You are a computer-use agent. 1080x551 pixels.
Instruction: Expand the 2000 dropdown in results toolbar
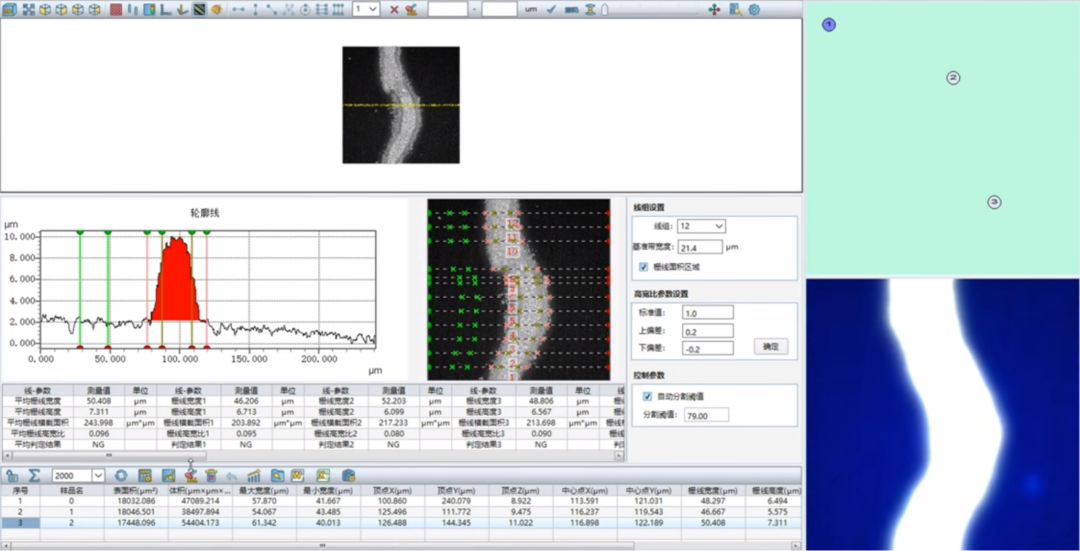pos(98,476)
